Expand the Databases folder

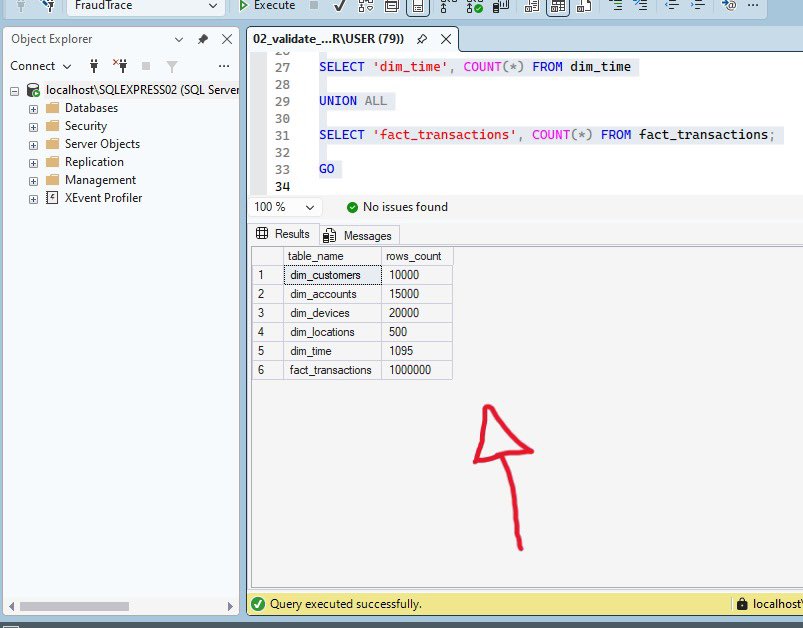(x=33, y=109)
